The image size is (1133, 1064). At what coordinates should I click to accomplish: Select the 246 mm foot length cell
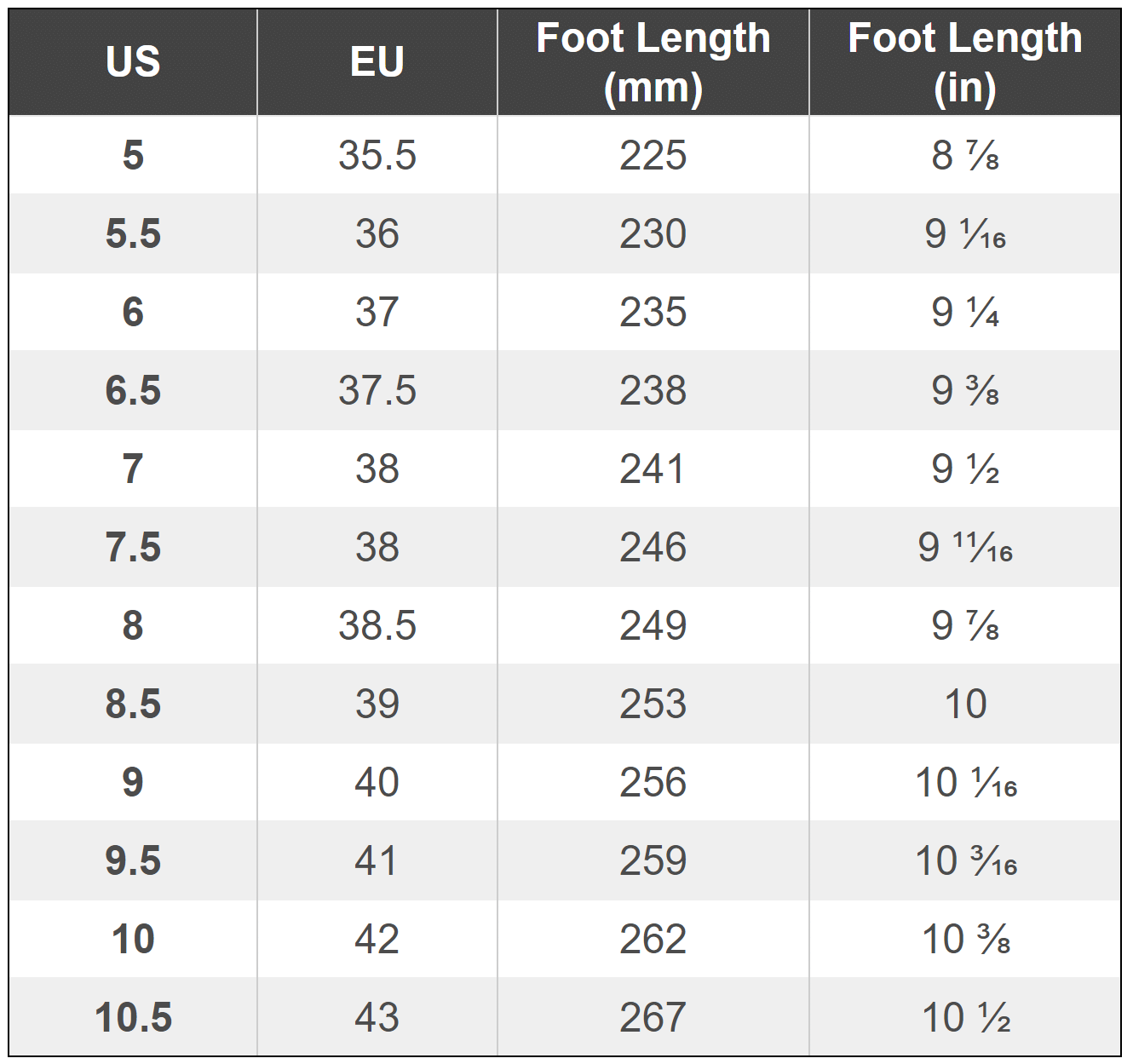tap(653, 547)
